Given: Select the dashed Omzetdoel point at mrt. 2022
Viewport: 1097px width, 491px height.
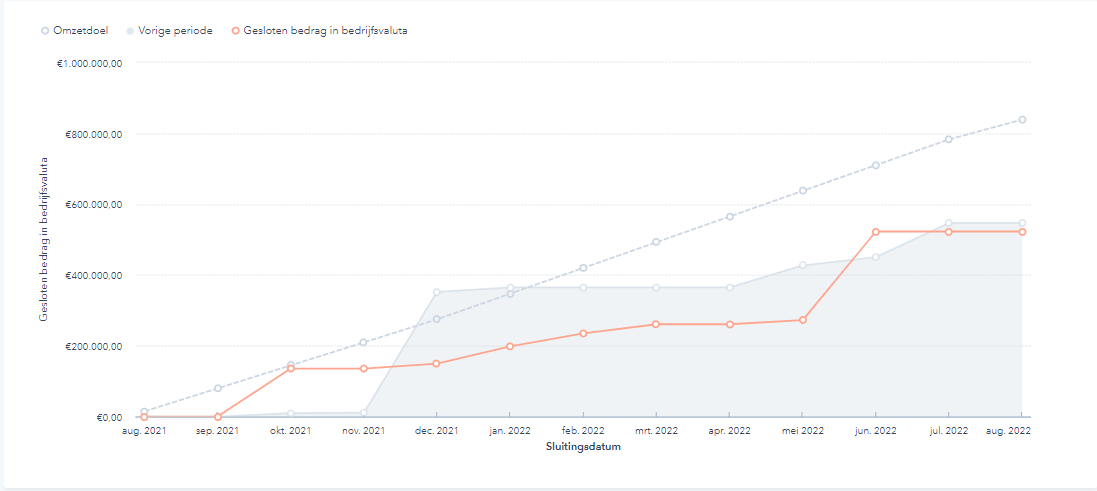Looking at the screenshot, I should (x=656, y=242).
